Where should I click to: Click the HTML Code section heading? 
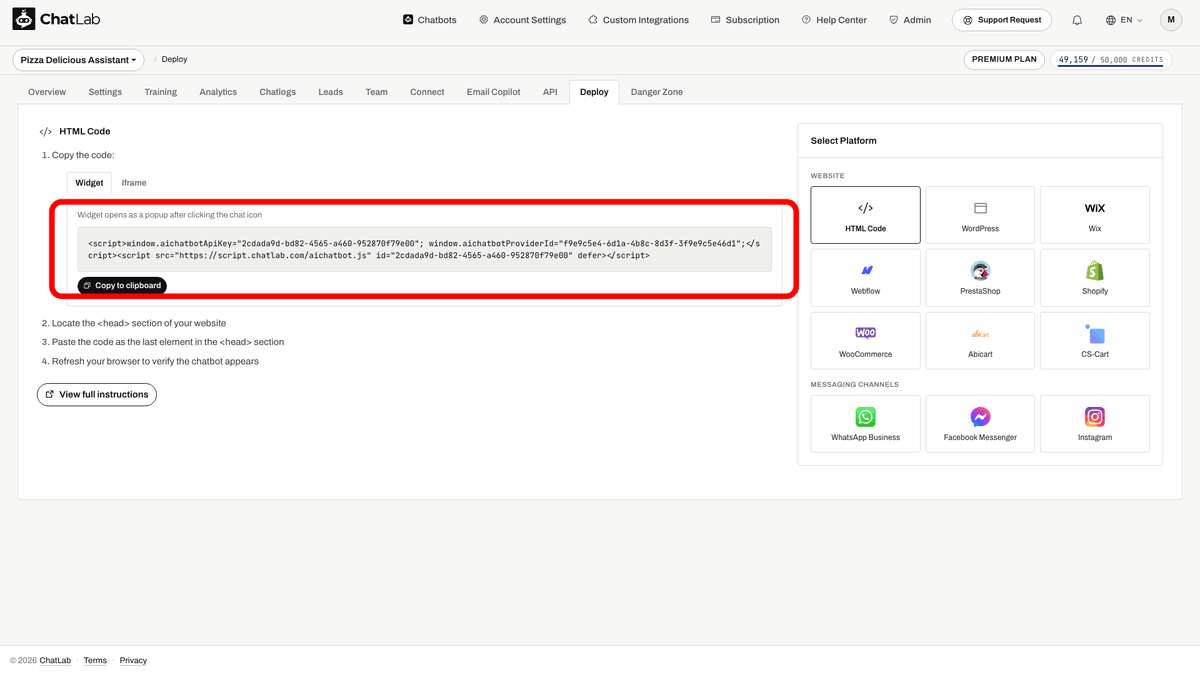85,131
